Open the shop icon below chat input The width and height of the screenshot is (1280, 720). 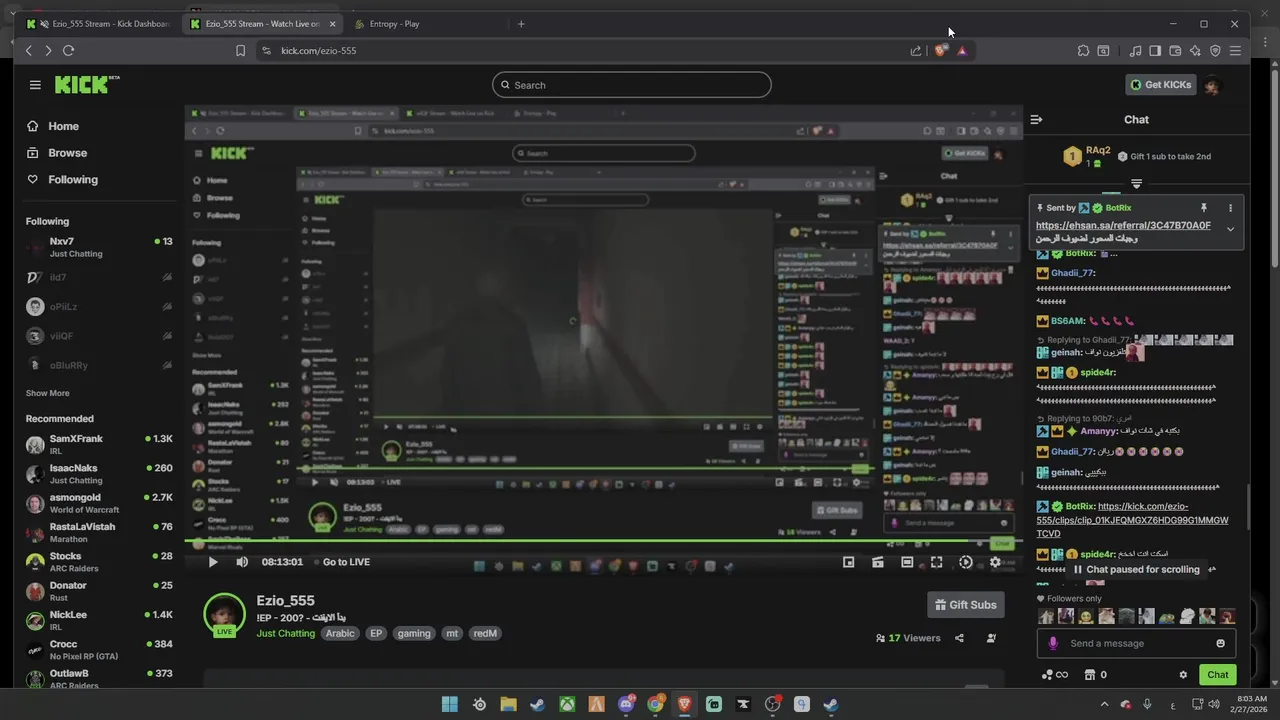(x=1090, y=675)
